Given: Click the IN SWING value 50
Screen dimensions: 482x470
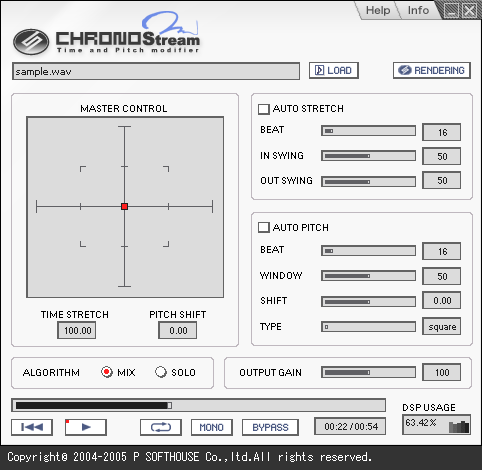Looking at the screenshot, I should point(442,156).
